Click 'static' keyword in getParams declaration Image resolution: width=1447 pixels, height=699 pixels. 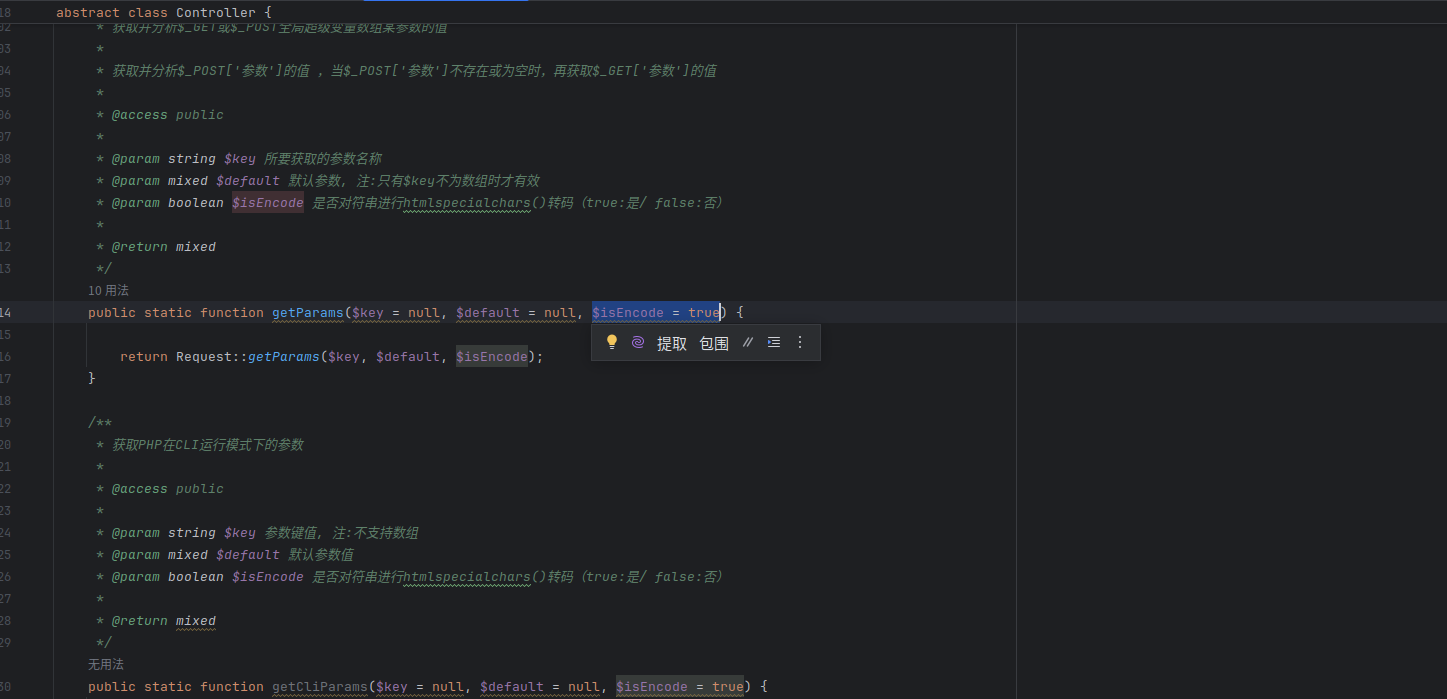(168, 313)
